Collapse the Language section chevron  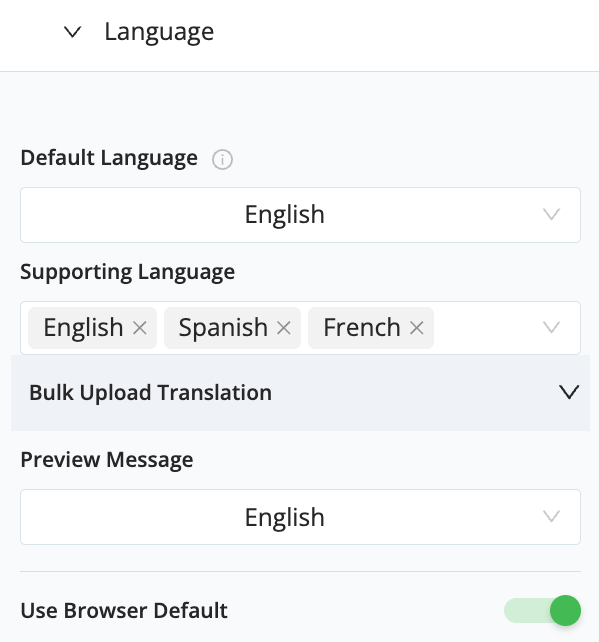click(x=73, y=32)
